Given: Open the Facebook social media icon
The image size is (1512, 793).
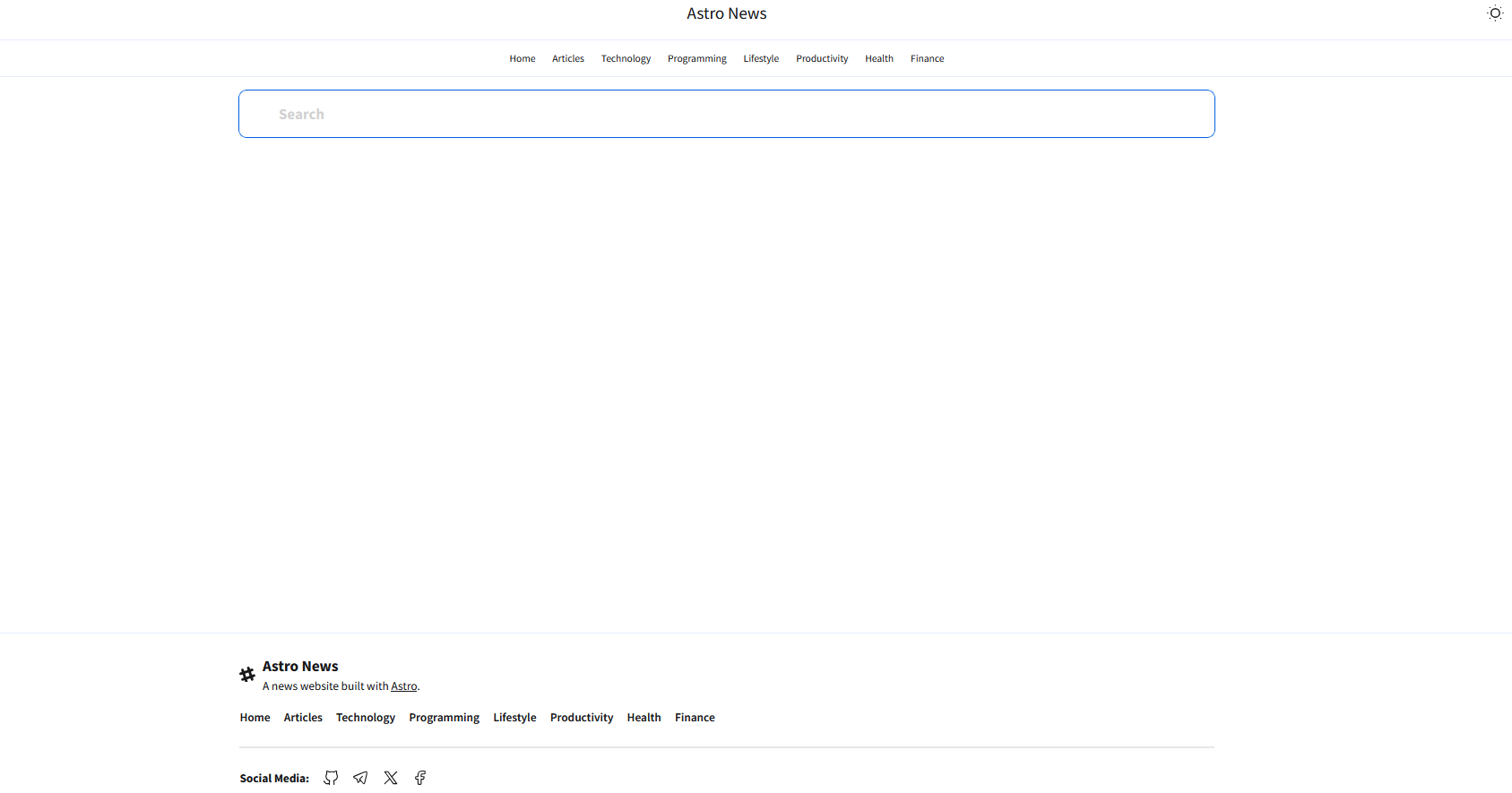Looking at the screenshot, I should (420, 778).
